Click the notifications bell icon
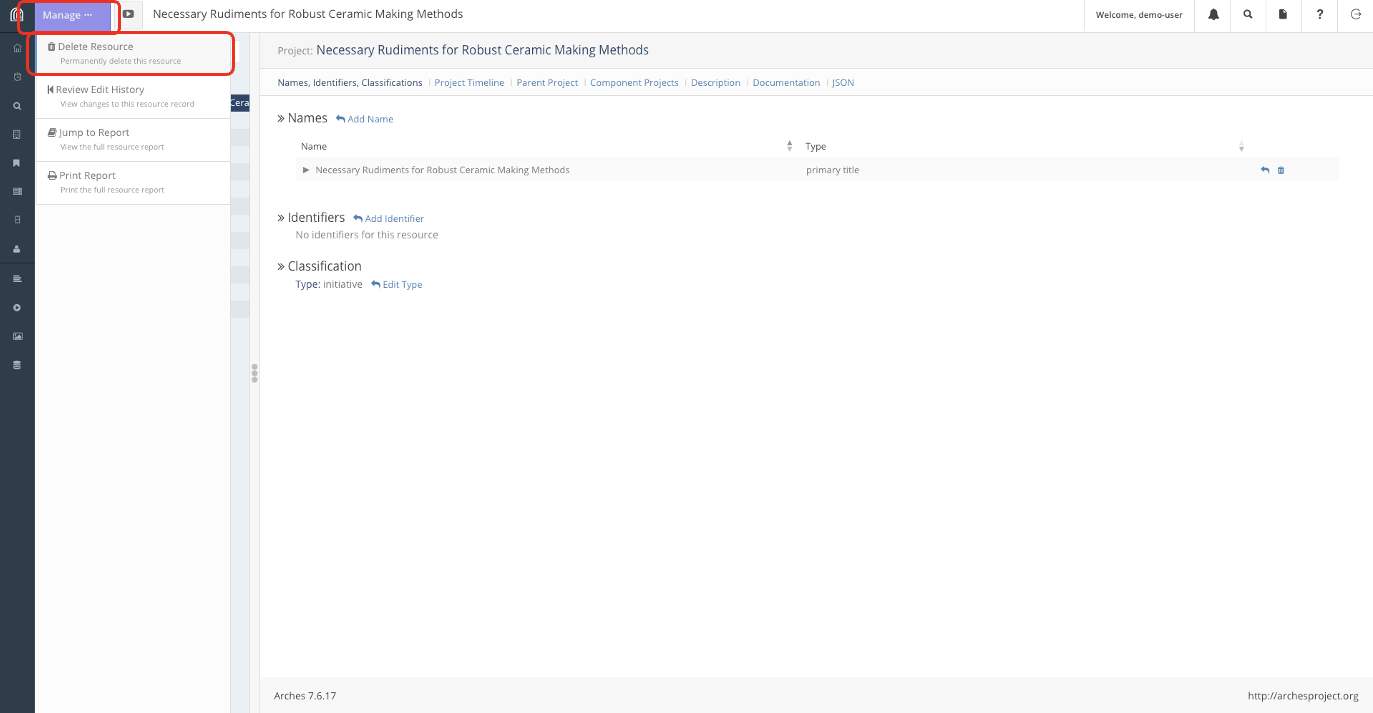Screen dimensions: 1373x713 [x=1213, y=15]
